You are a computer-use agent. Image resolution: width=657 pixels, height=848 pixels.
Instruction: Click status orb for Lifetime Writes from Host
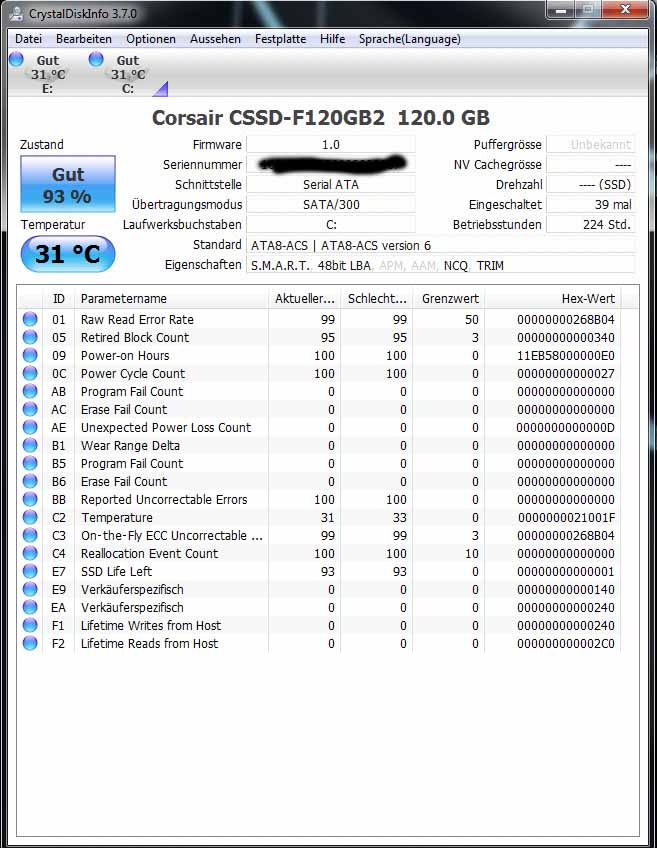[30, 625]
